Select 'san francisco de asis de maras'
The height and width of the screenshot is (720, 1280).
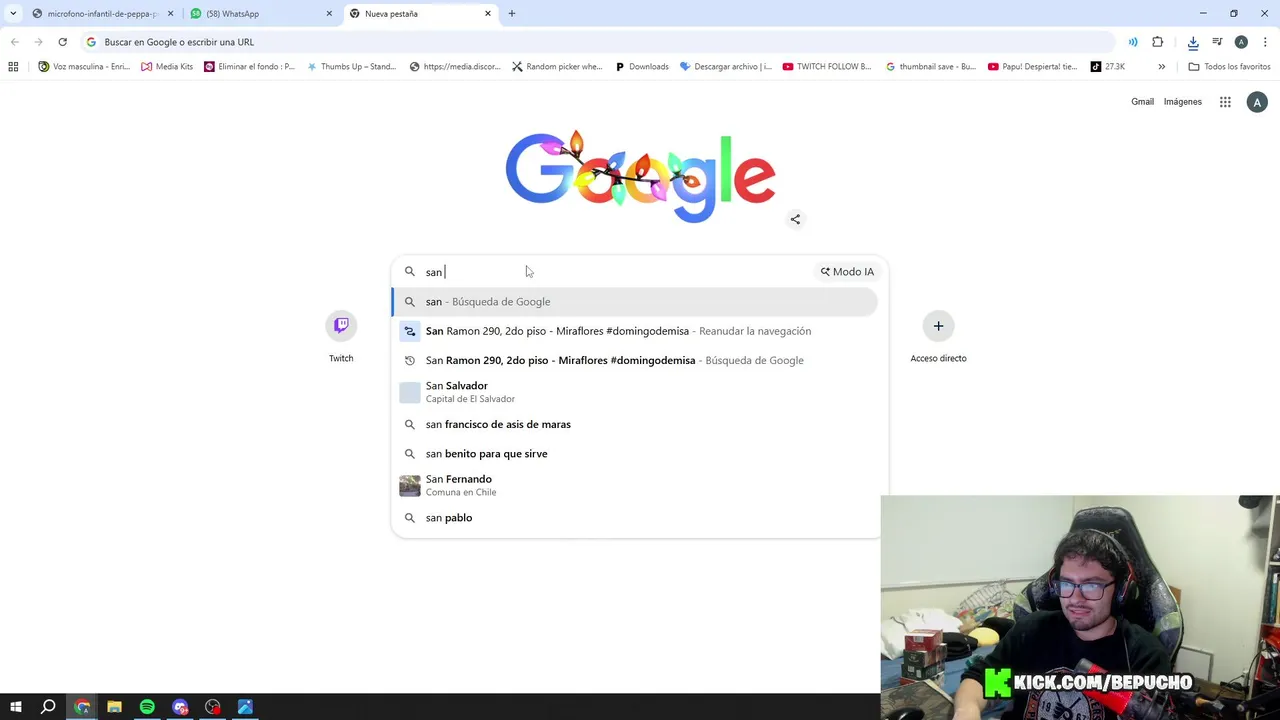point(635,424)
